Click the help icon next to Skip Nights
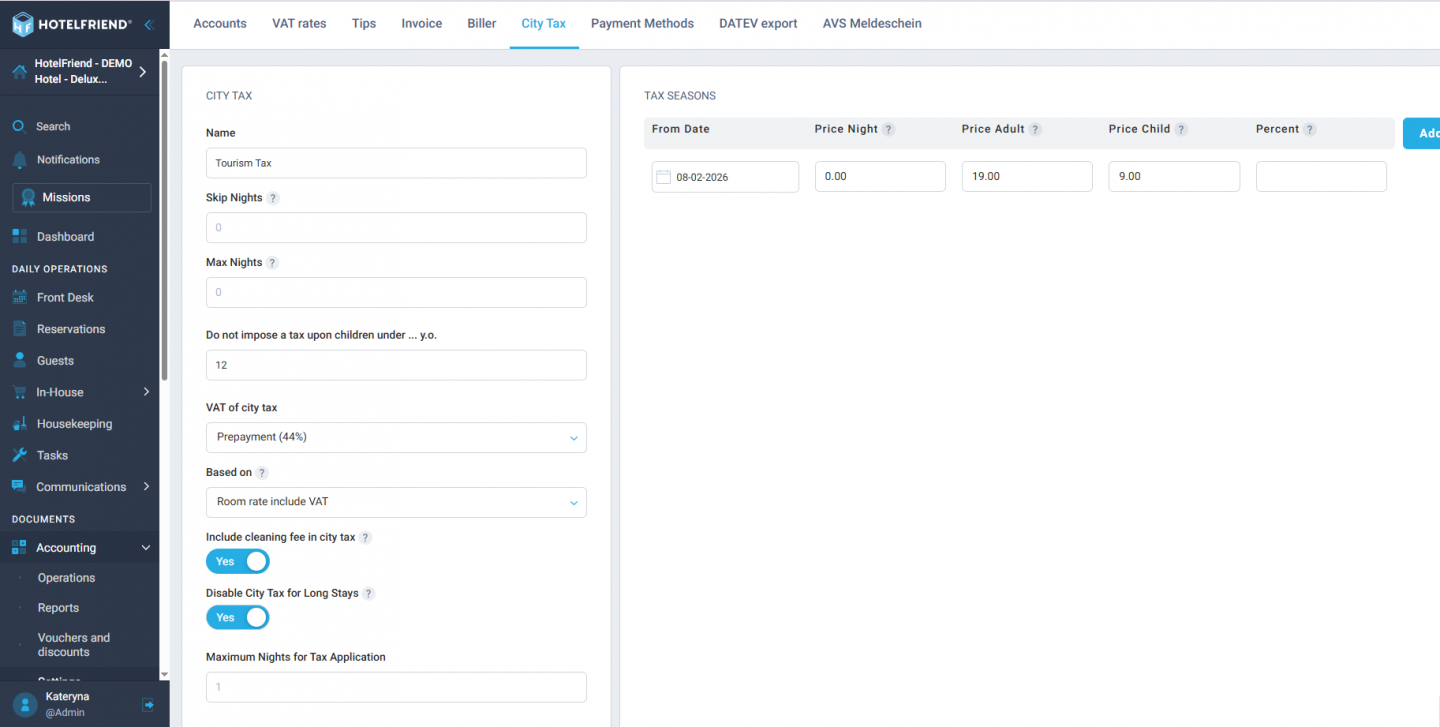This screenshot has height=727, width=1440. coord(273,198)
